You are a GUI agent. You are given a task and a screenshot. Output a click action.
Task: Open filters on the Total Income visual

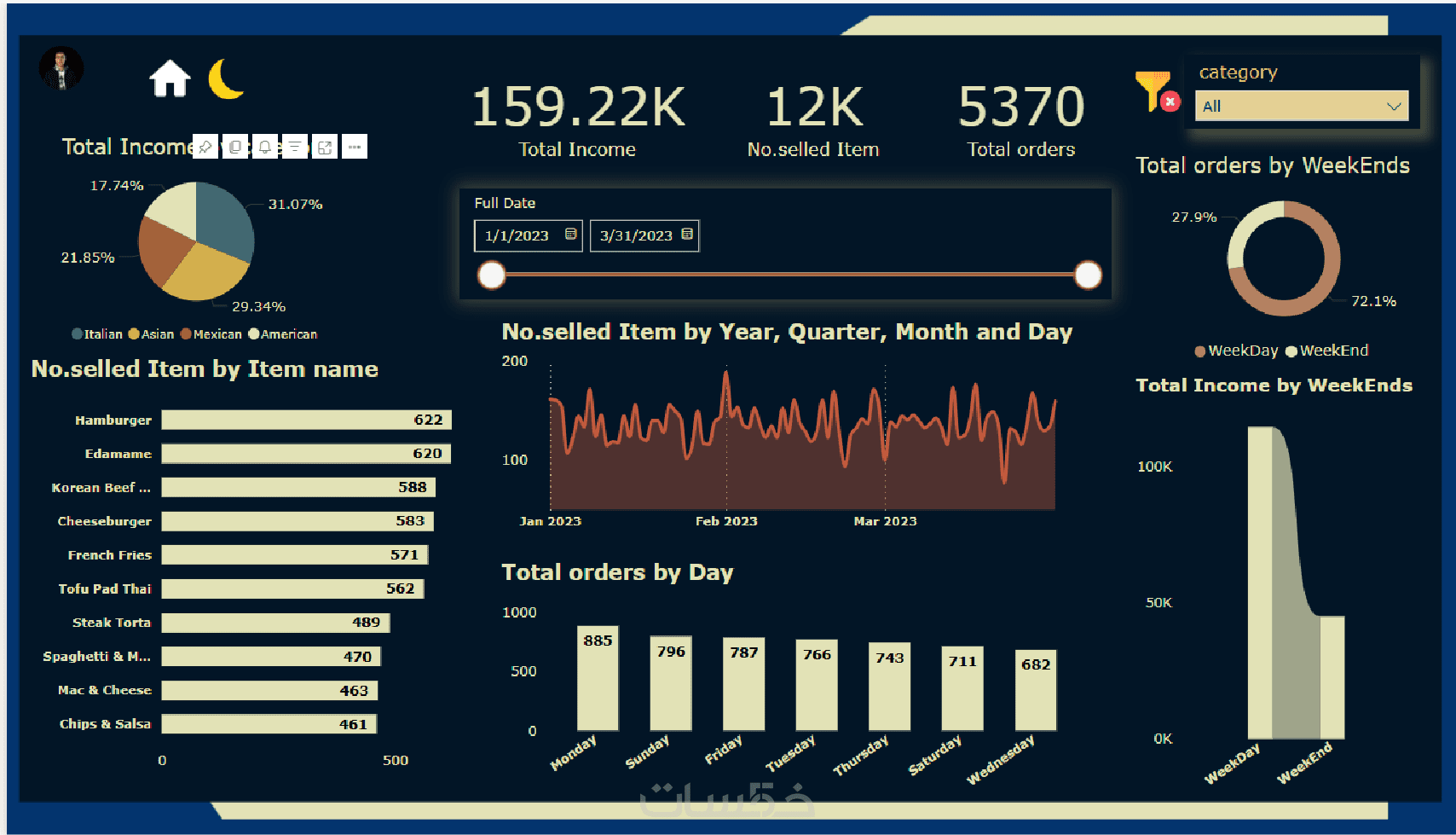pos(295,147)
